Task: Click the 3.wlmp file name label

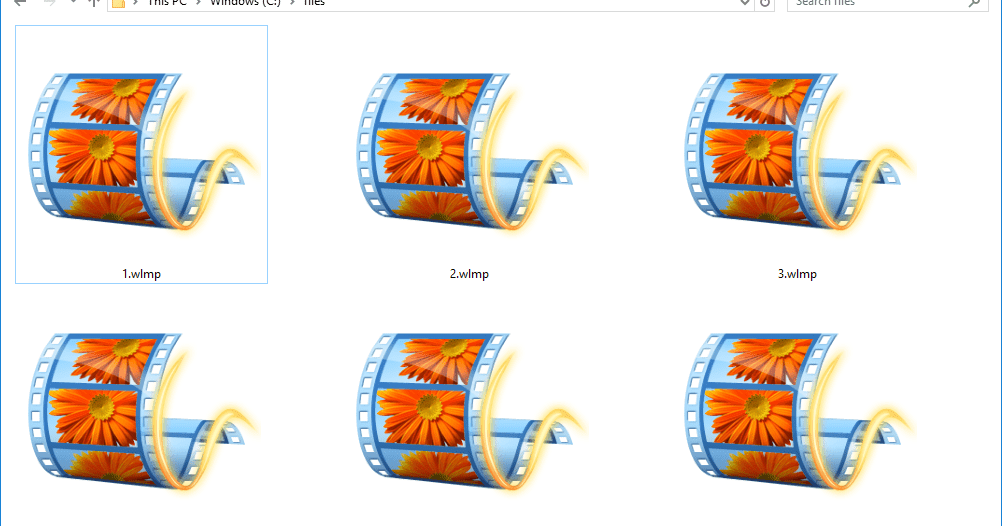Action: pos(797,274)
